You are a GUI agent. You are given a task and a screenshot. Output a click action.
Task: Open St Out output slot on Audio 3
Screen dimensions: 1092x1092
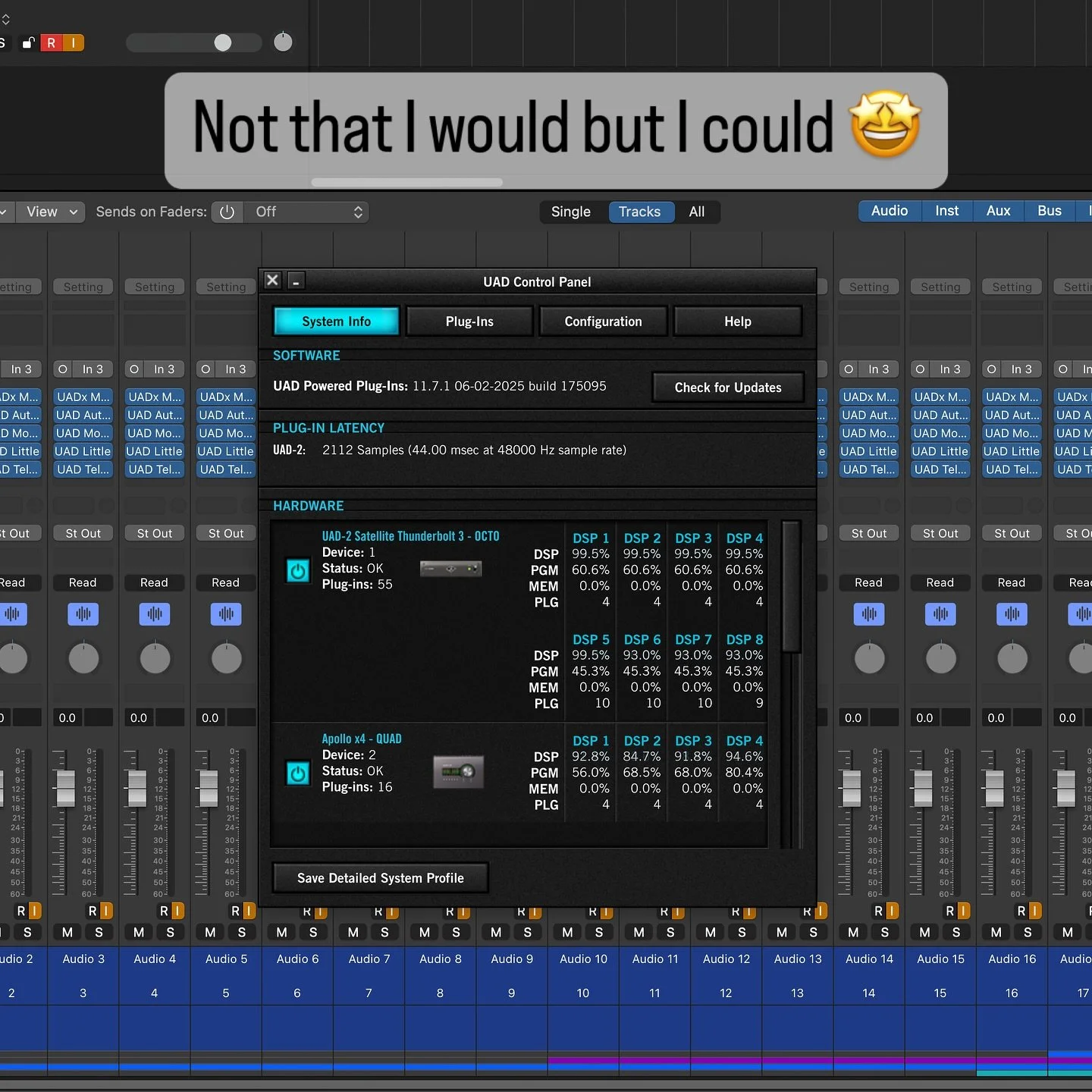click(83, 533)
